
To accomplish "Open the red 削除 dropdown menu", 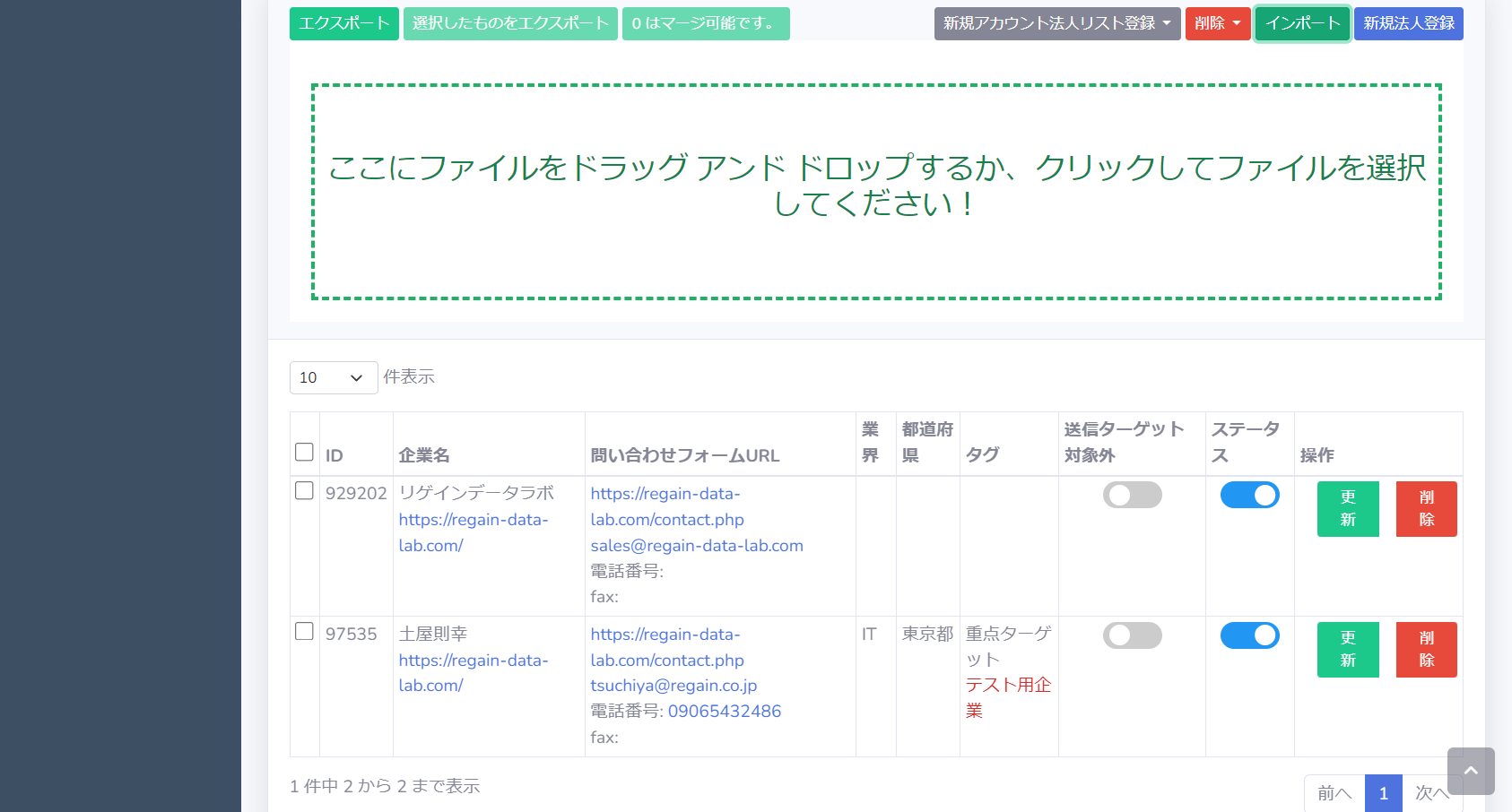I will [1217, 23].
